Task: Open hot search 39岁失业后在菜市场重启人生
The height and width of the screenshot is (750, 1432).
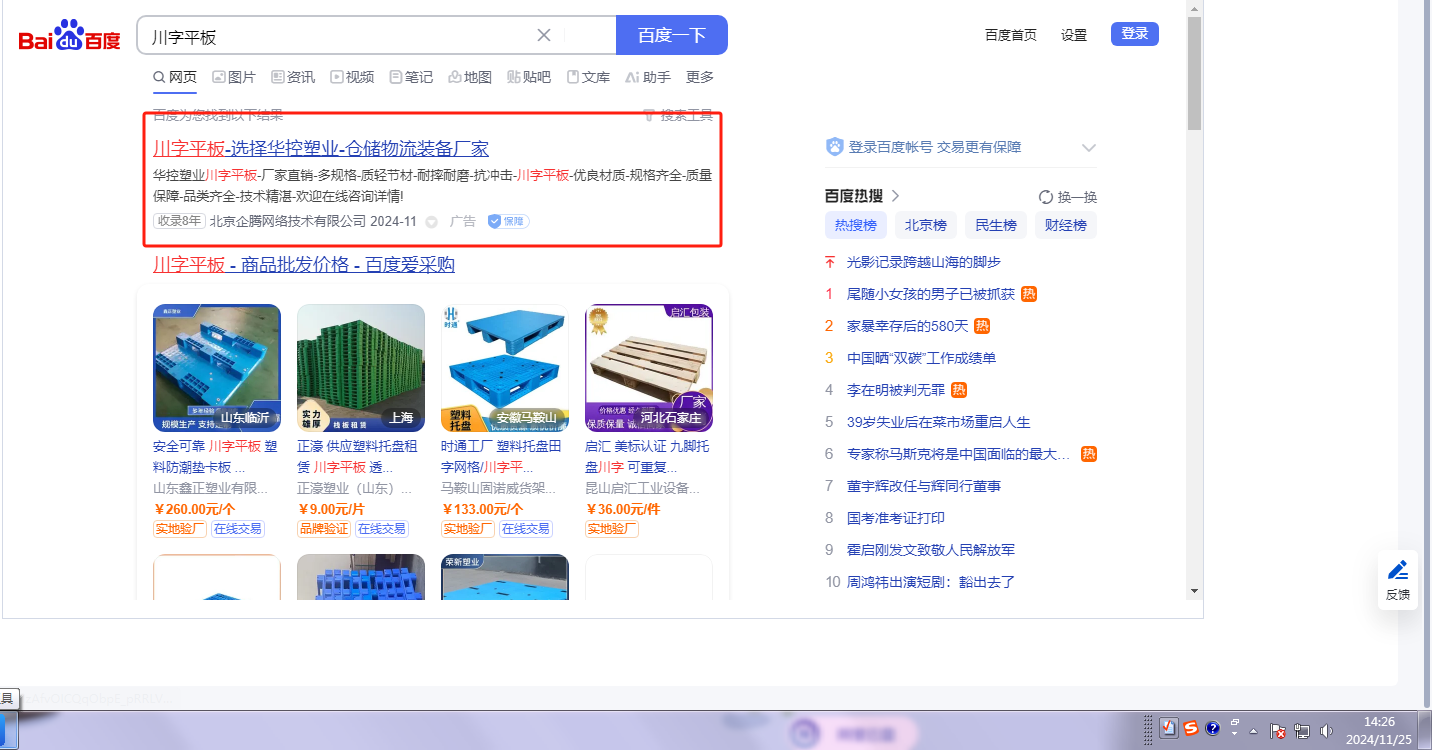Action: 938,422
